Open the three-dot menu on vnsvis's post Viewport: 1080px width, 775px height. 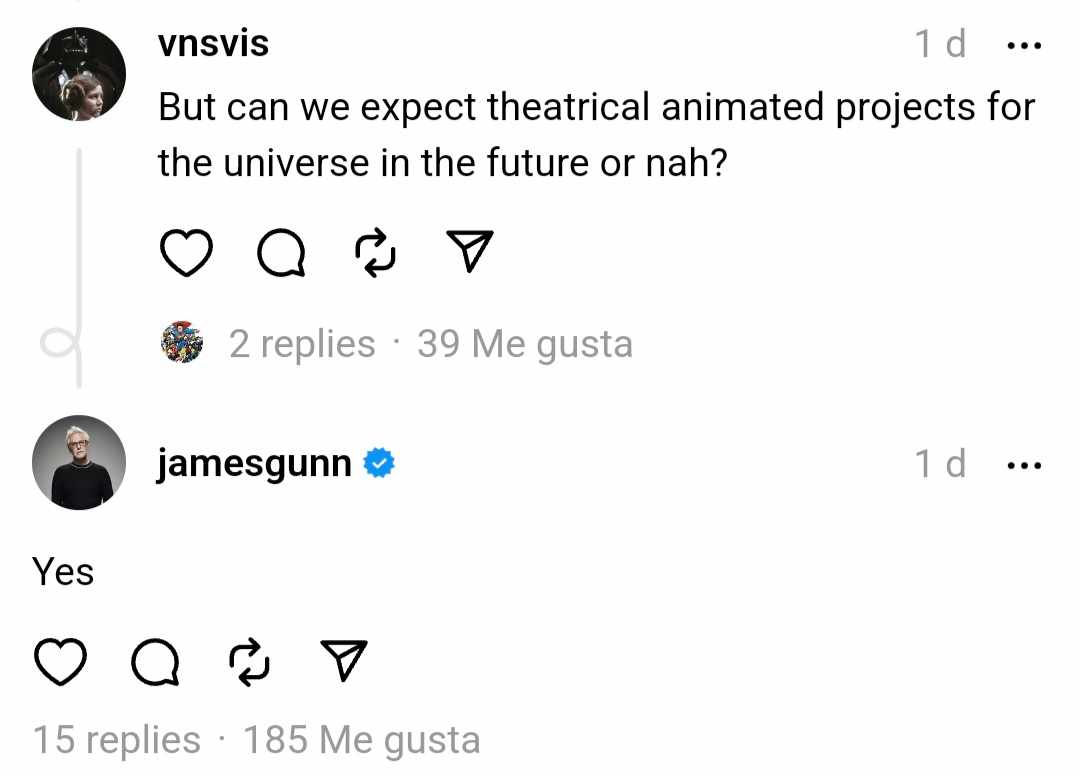[1024, 46]
